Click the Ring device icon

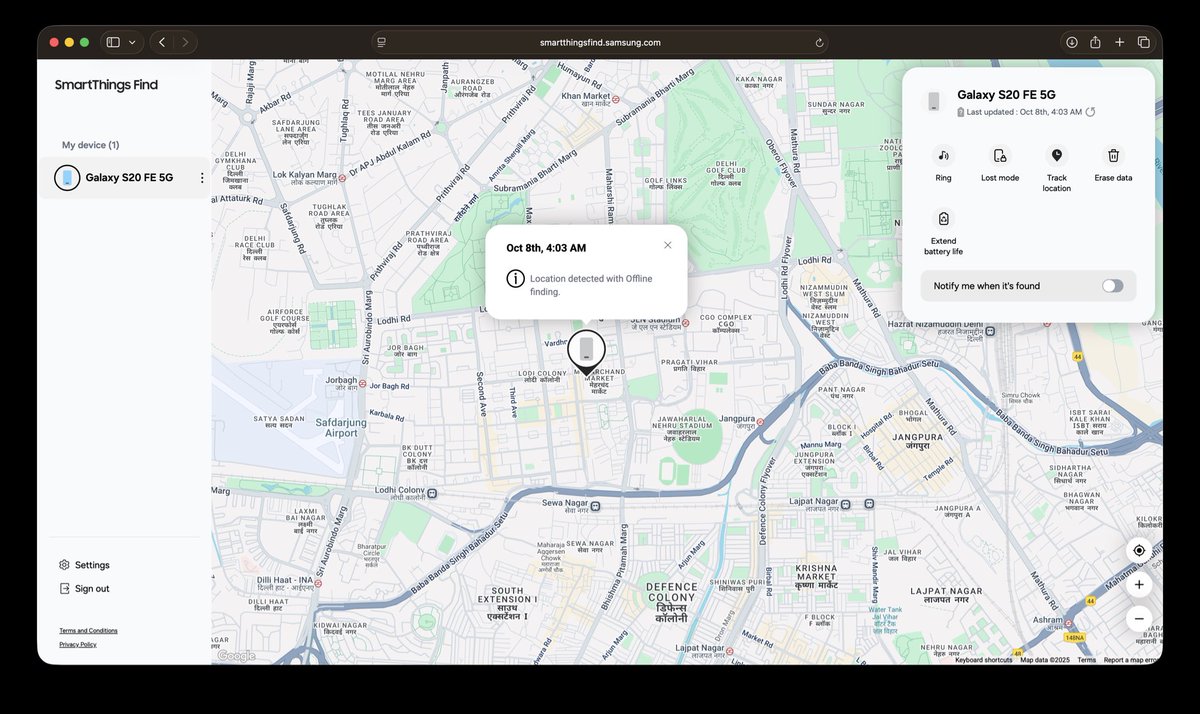(943, 155)
